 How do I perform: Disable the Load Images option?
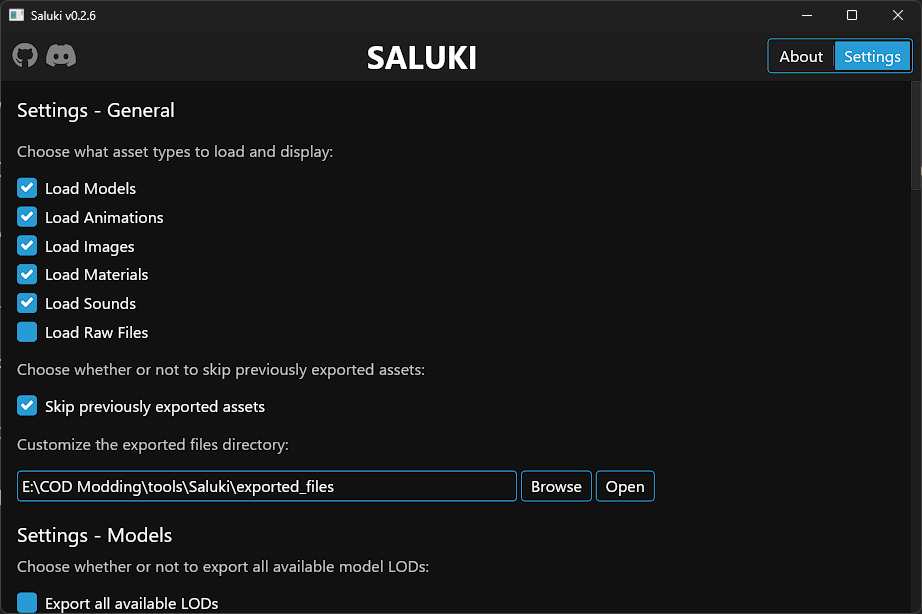(x=27, y=246)
